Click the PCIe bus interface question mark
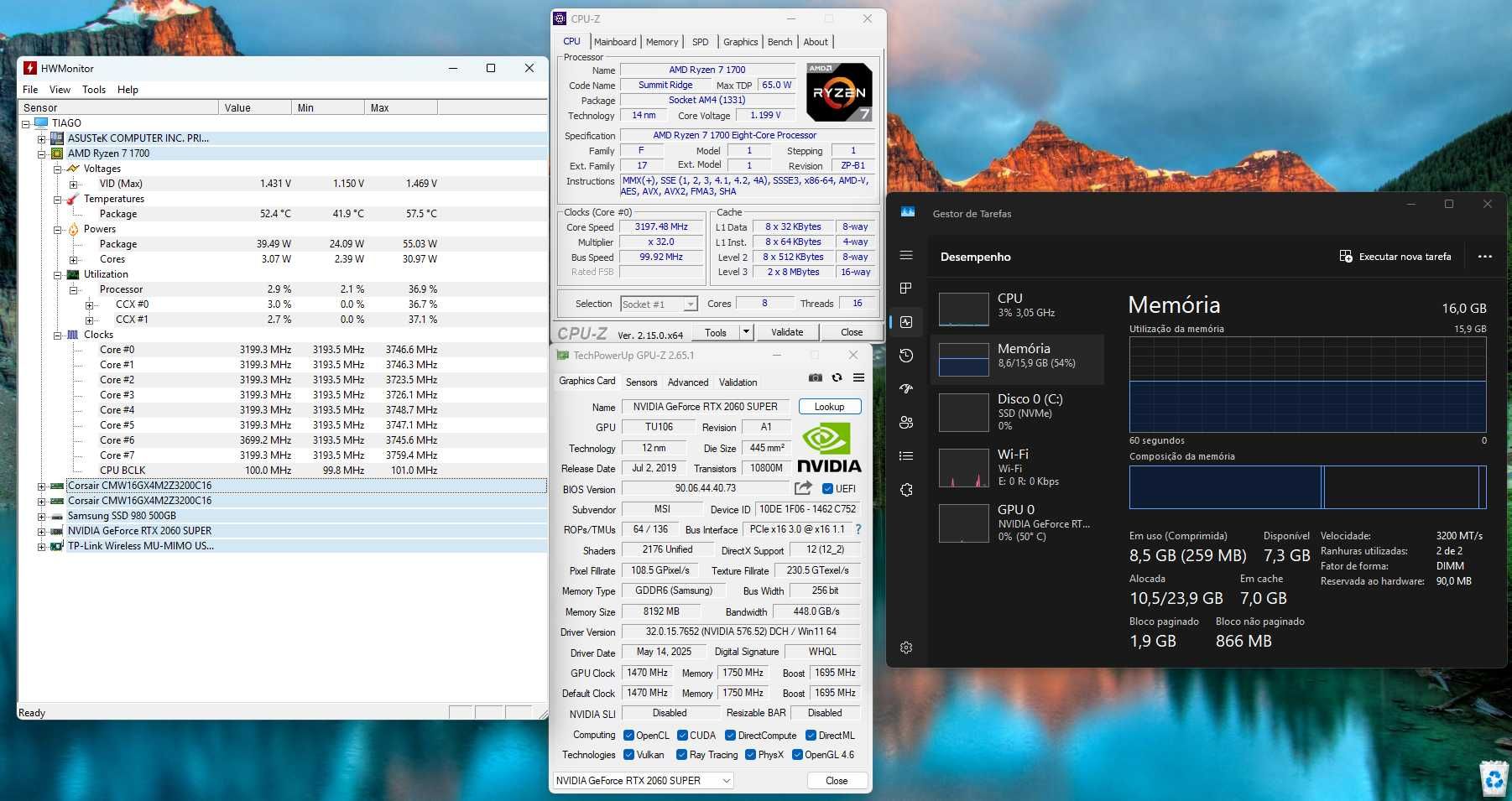Screen dimensions: 1512x801 858,530
